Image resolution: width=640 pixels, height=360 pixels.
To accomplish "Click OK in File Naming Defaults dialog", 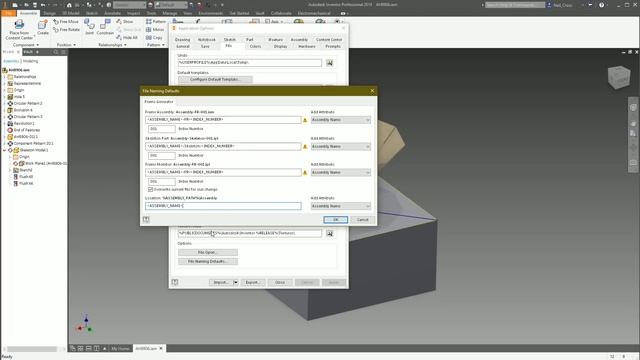I will click(336, 220).
